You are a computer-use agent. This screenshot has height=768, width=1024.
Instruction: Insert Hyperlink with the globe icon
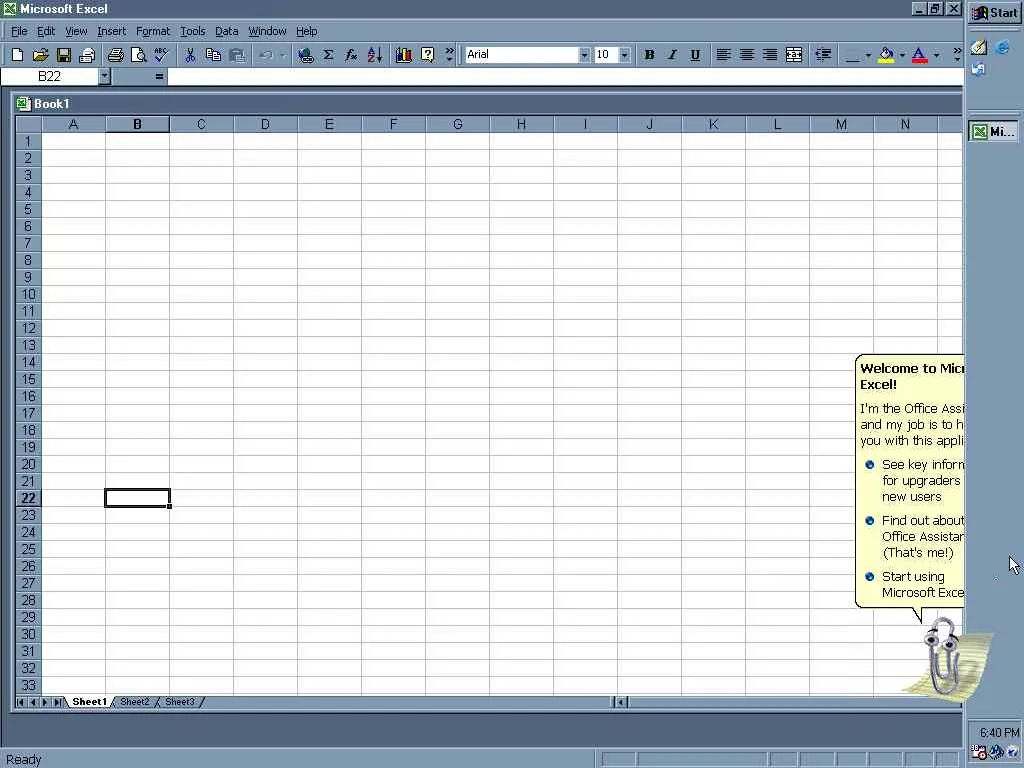click(x=305, y=55)
